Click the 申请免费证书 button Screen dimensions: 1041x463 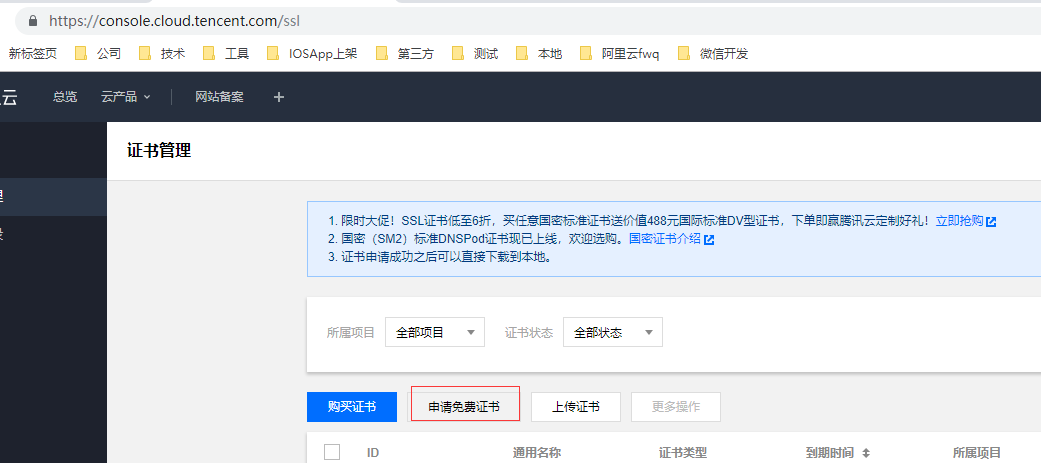click(x=464, y=407)
